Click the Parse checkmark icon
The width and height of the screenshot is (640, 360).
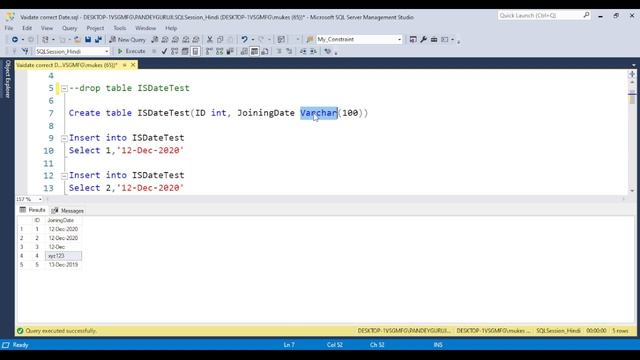164,51
